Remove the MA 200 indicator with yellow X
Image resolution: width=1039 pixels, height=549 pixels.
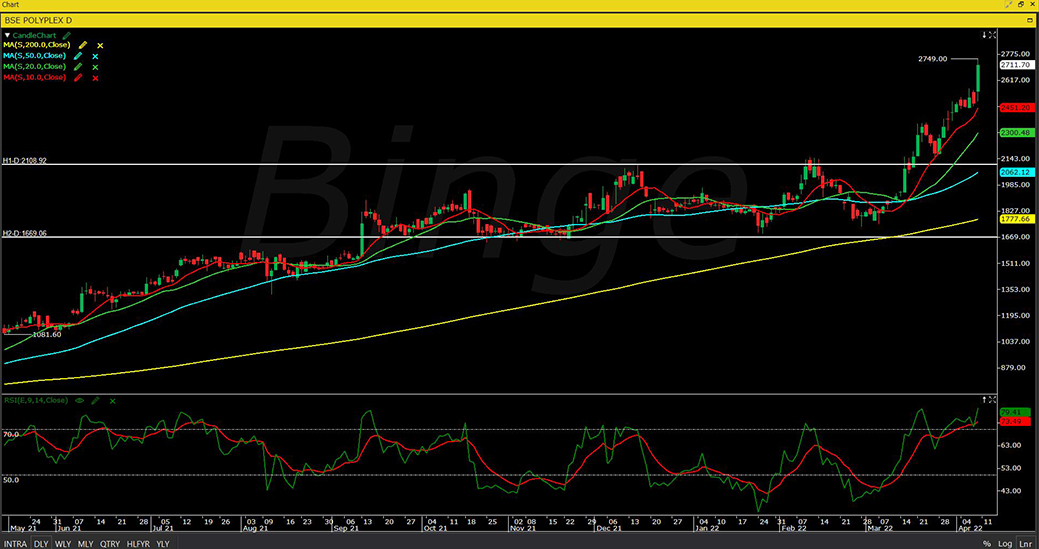tap(100, 46)
